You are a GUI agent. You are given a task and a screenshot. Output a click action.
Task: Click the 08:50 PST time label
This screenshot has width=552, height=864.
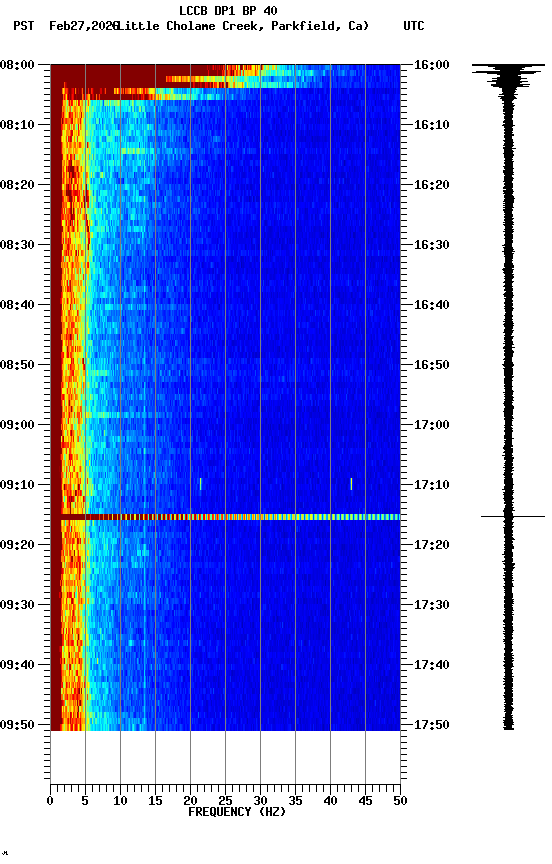click(x=18, y=365)
